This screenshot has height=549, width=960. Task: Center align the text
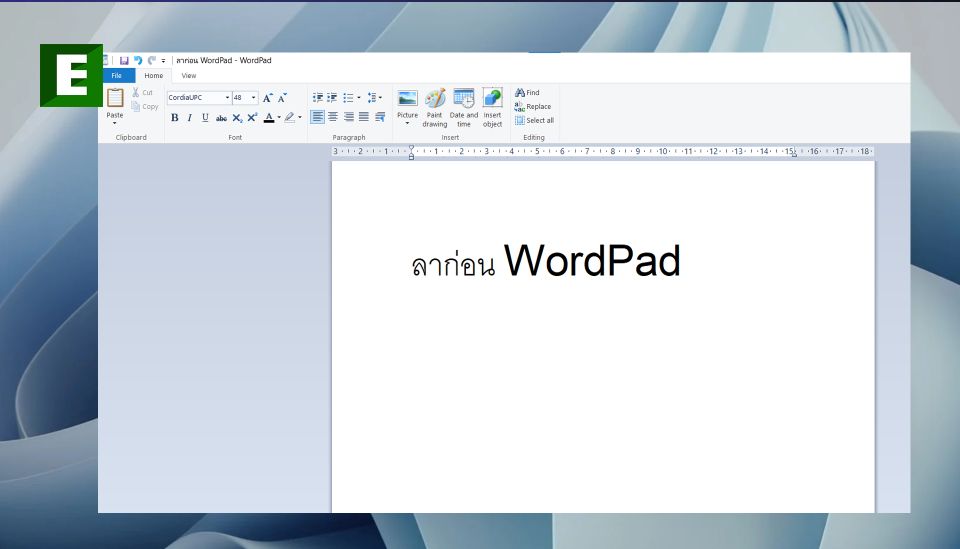333,117
